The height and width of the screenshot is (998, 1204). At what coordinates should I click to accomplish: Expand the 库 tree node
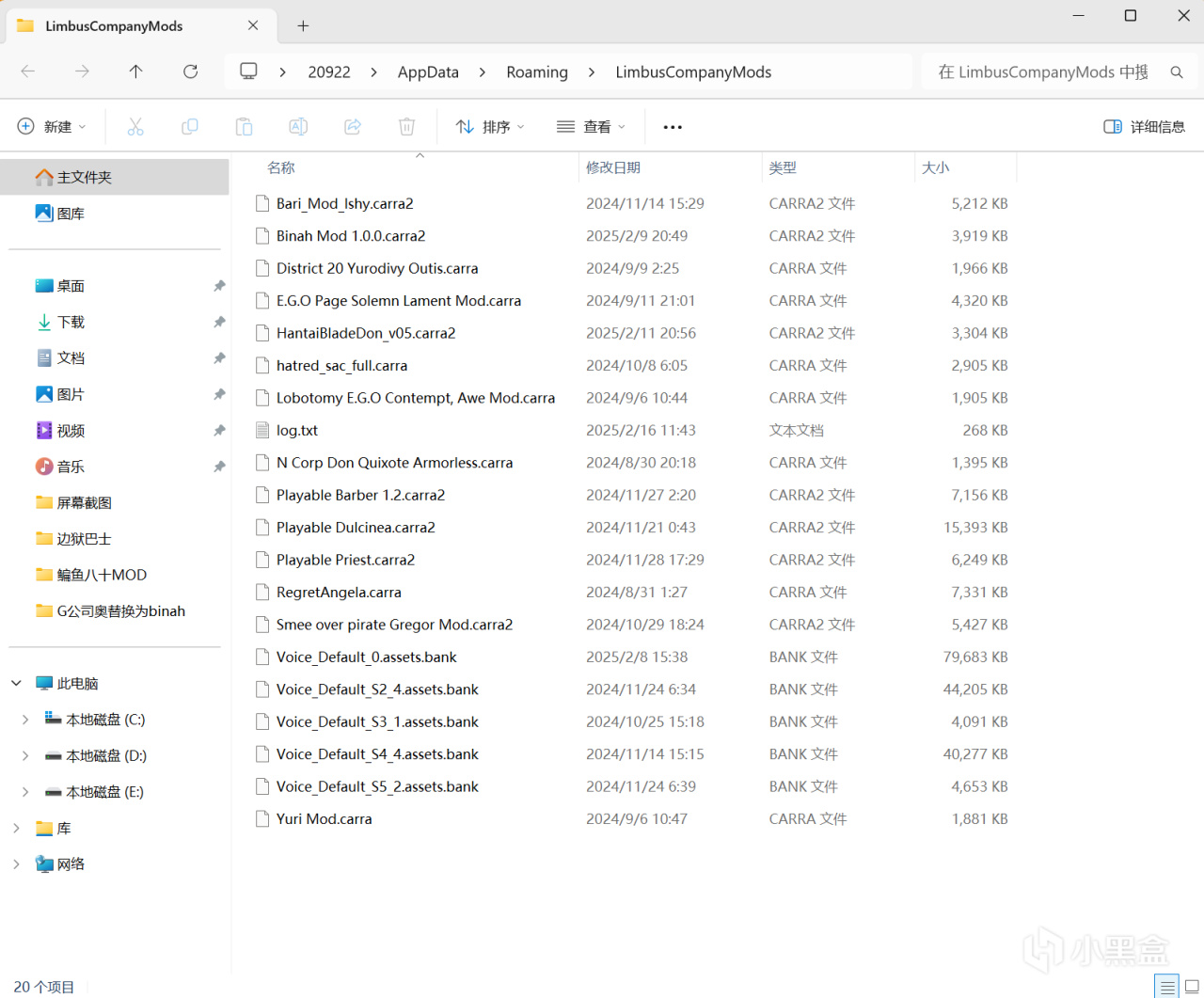(x=16, y=828)
